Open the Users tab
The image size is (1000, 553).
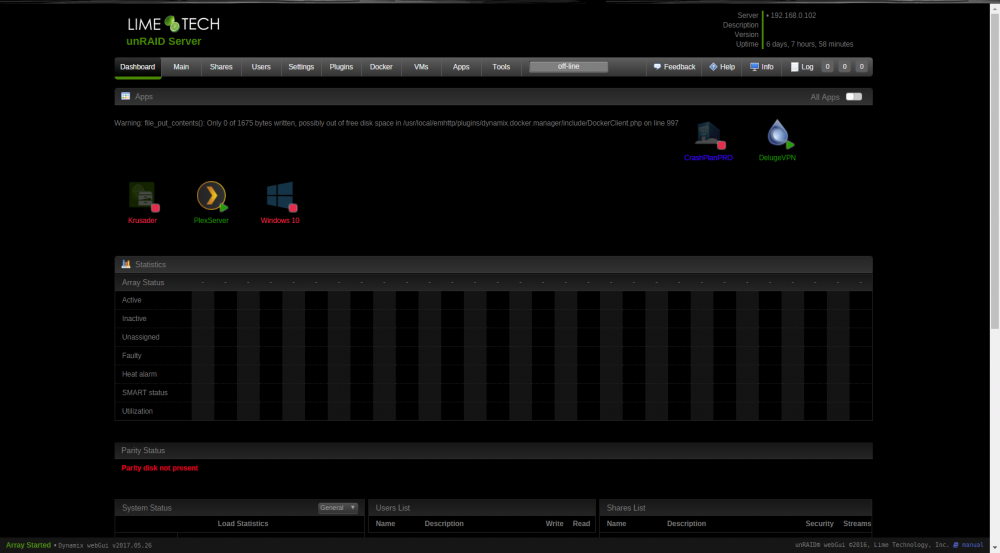(261, 67)
